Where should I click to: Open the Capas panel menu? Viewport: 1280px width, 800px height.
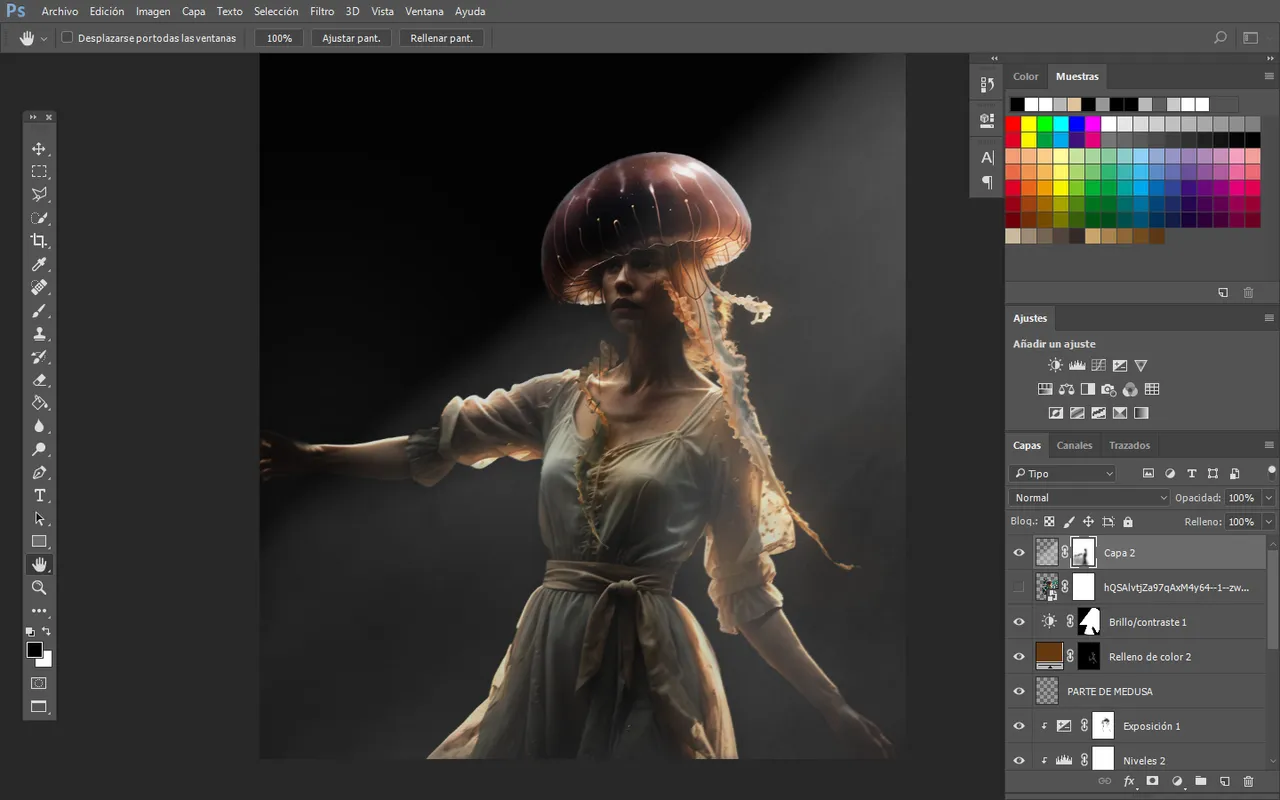point(1269,445)
